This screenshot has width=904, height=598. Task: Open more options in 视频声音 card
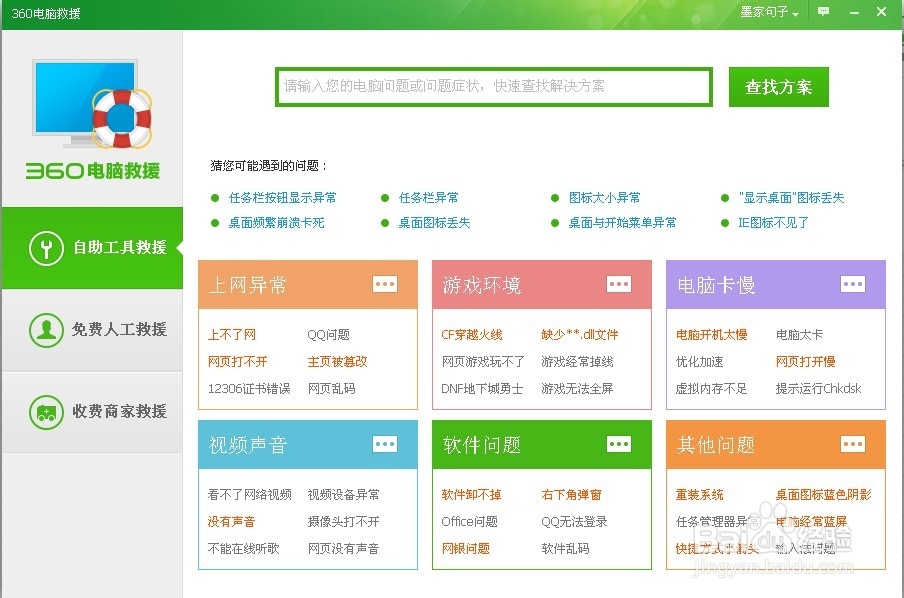click(385, 444)
